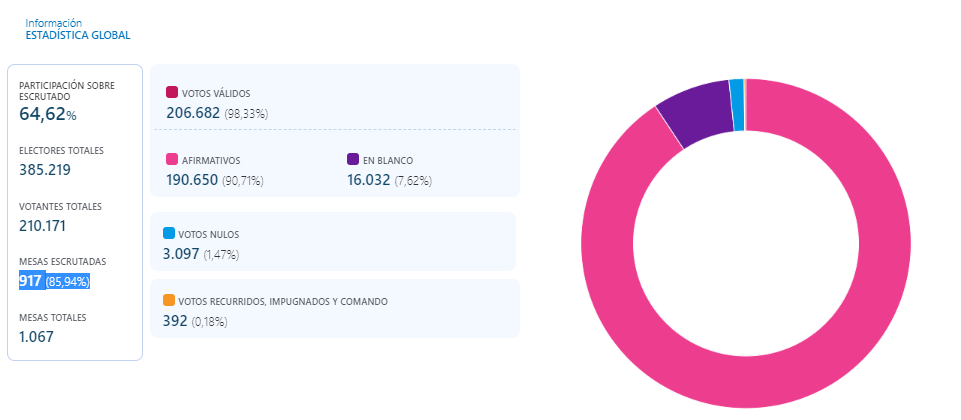Click the blue Votos Nulos legend square

pos(168,233)
